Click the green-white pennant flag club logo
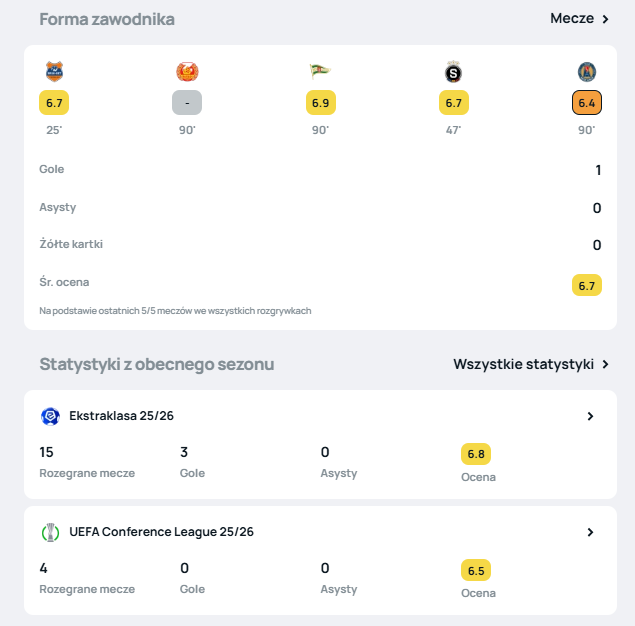 point(320,71)
